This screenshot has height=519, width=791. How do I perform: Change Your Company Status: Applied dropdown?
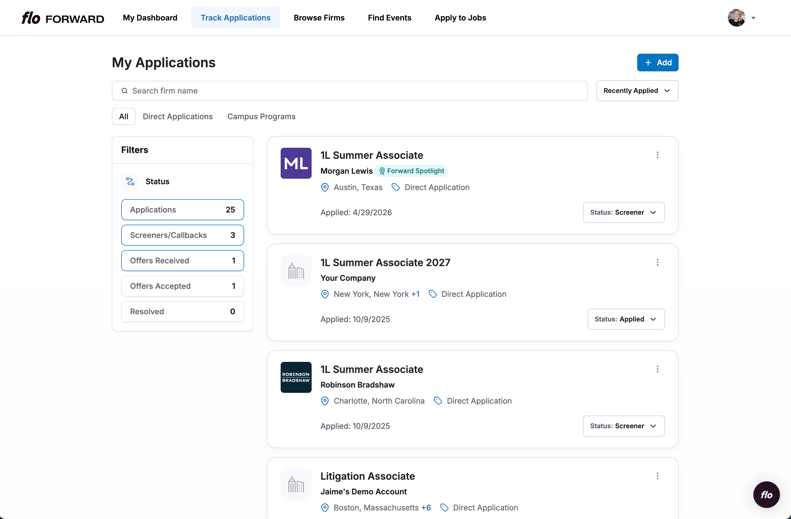626,319
